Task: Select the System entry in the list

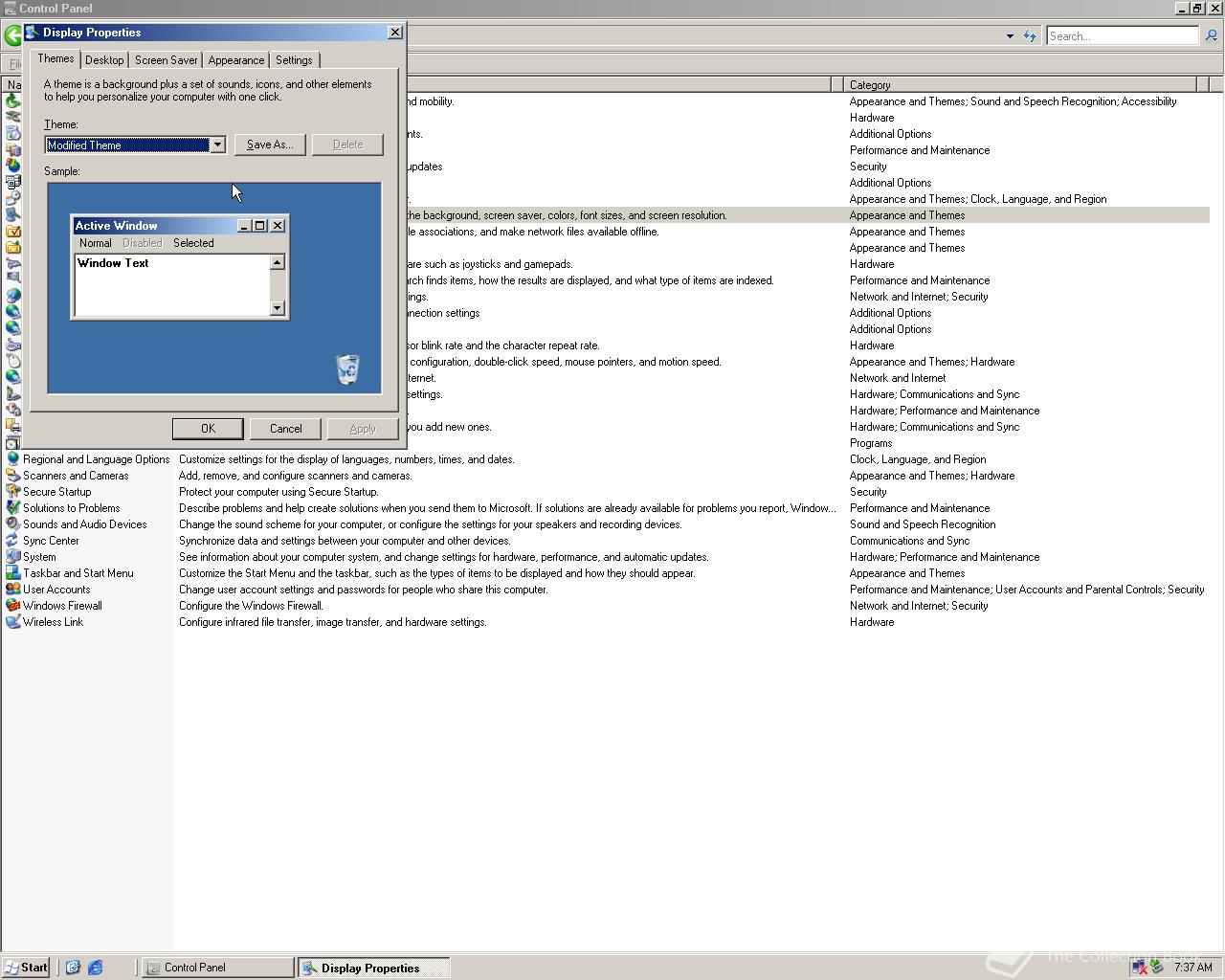Action: tap(39, 557)
